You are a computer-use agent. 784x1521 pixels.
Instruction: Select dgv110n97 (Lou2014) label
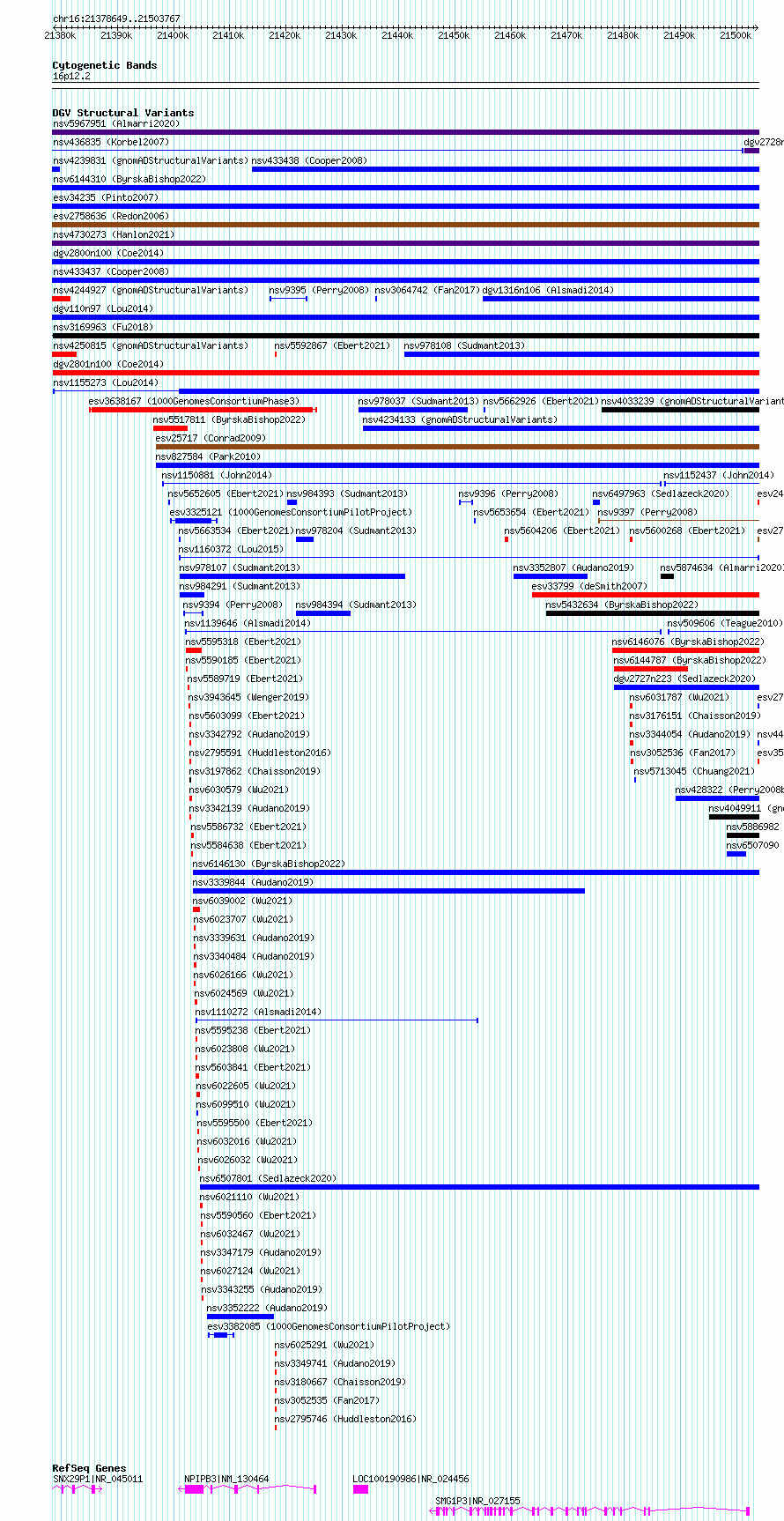click(x=102, y=308)
